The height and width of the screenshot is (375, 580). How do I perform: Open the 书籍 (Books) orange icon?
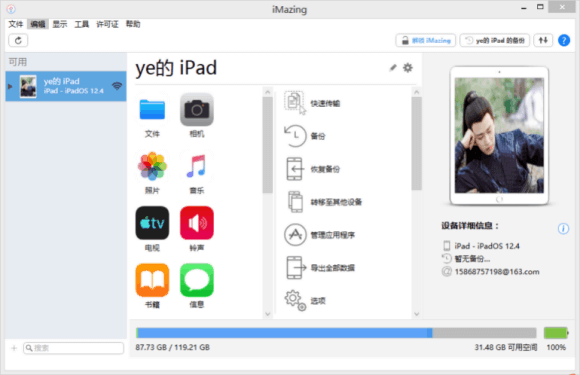coord(152,280)
